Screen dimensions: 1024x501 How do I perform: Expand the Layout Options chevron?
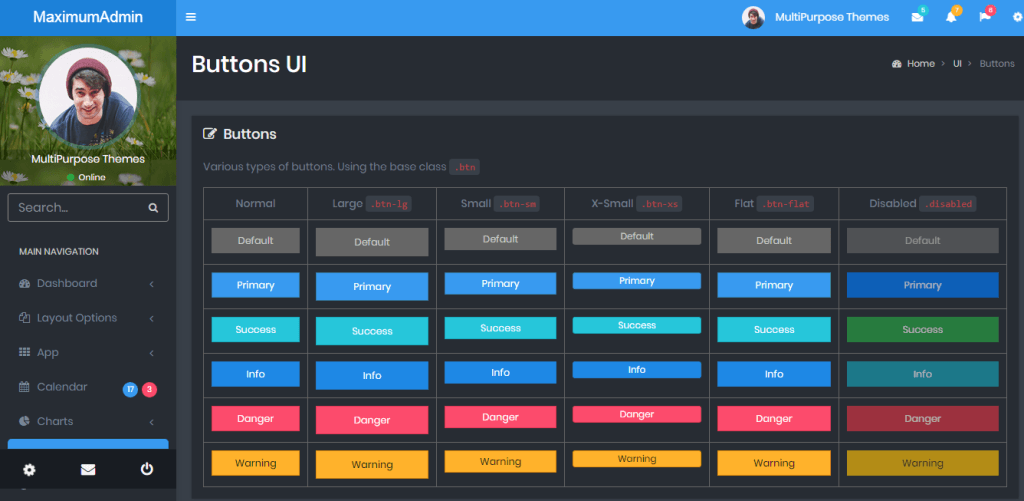[152, 318]
